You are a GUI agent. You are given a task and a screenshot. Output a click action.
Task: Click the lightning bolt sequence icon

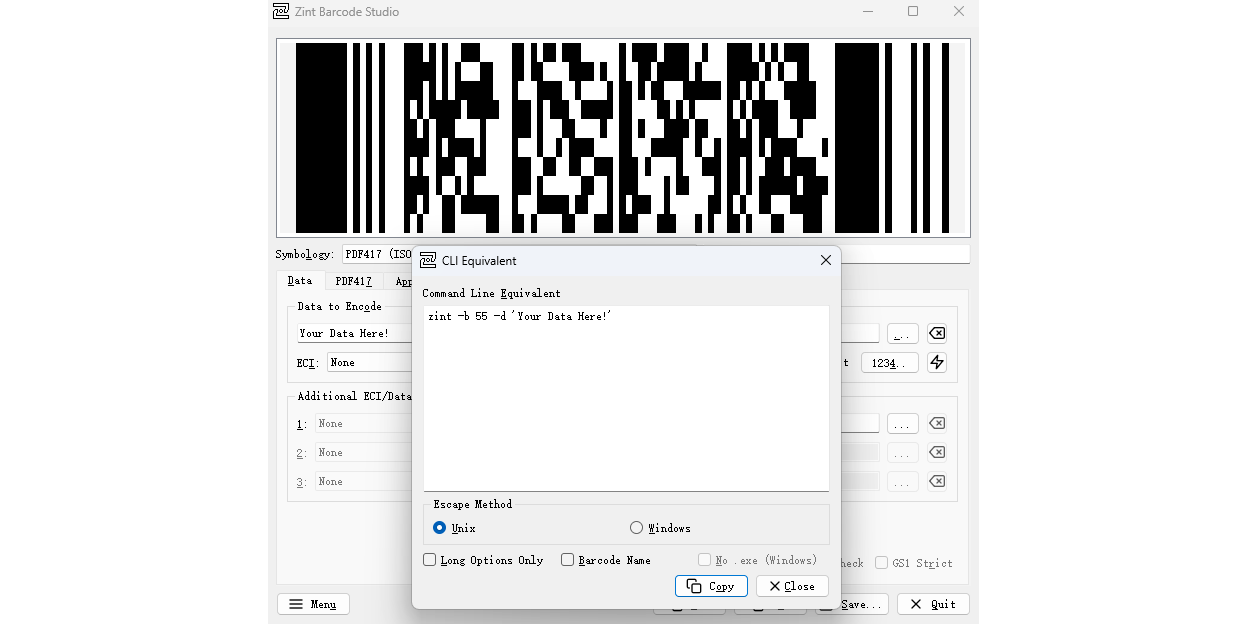click(936, 362)
